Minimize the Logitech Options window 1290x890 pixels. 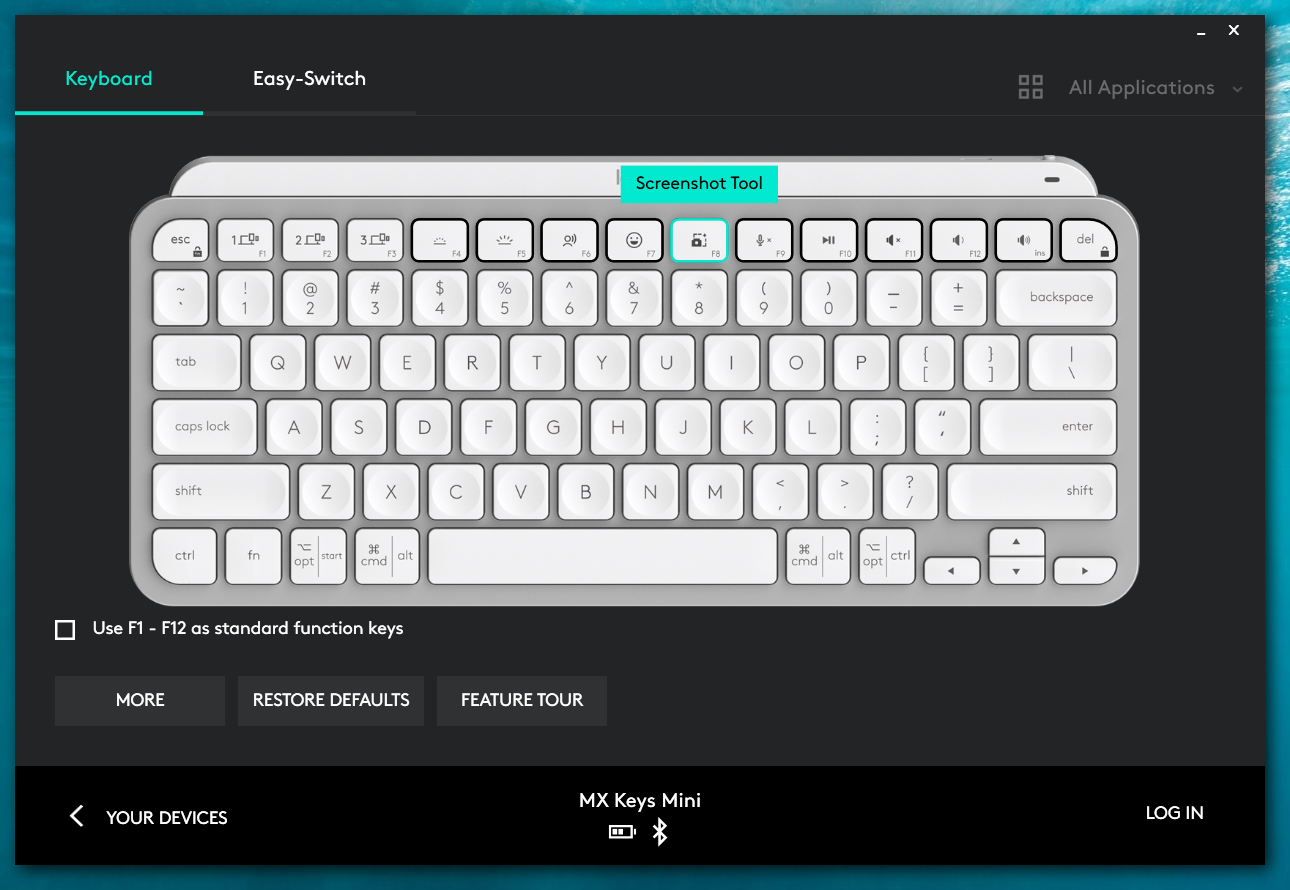pyautogui.click(x=1201, y=32)
